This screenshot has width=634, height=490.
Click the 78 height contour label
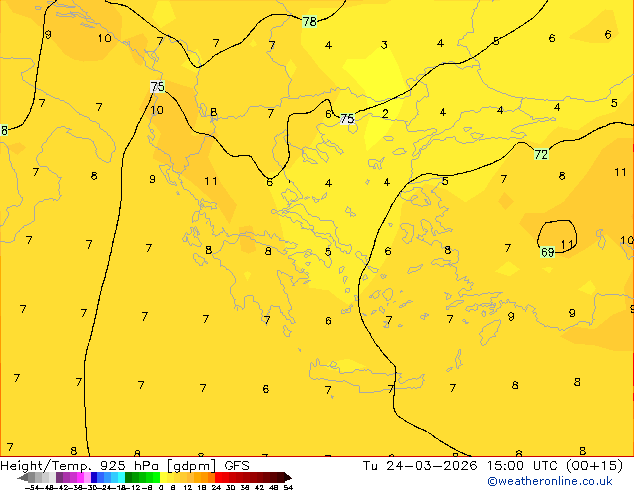pos(310,21)
